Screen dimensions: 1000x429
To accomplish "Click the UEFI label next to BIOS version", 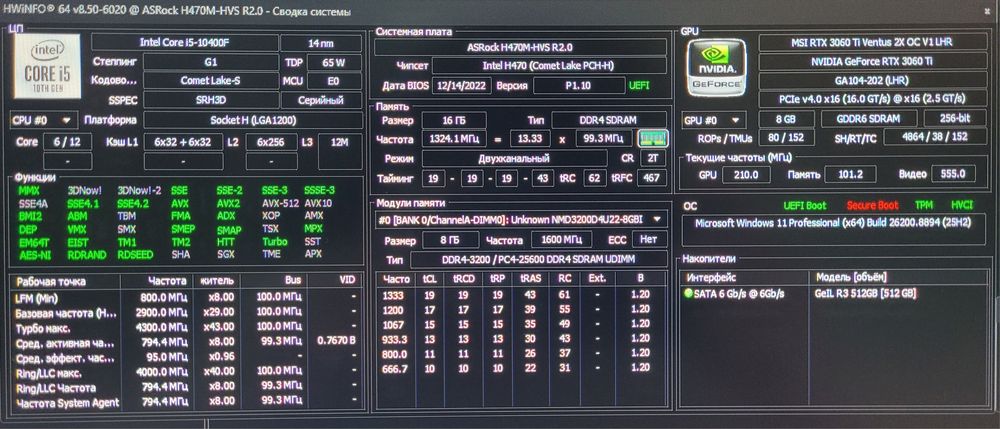I will (x=638, y=85).
